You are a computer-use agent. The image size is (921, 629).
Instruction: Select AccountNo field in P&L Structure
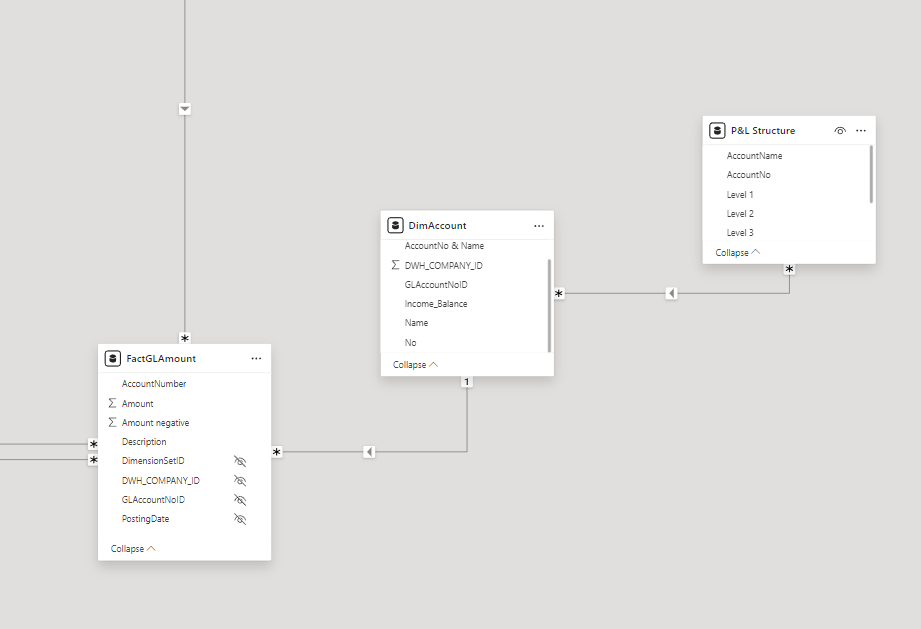tap(748, 174)
